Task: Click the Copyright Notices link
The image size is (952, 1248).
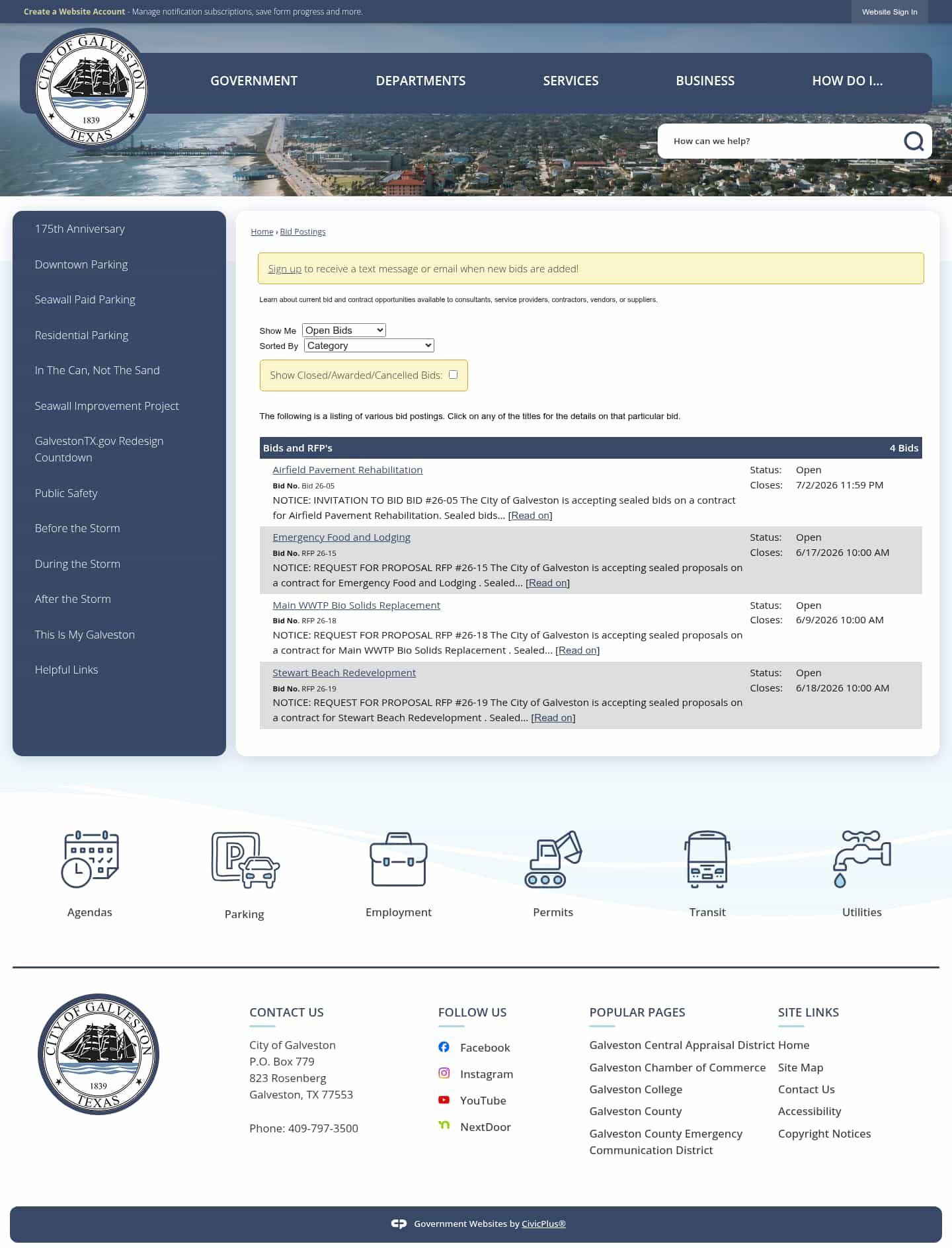Action: [x=824, y=1134]
